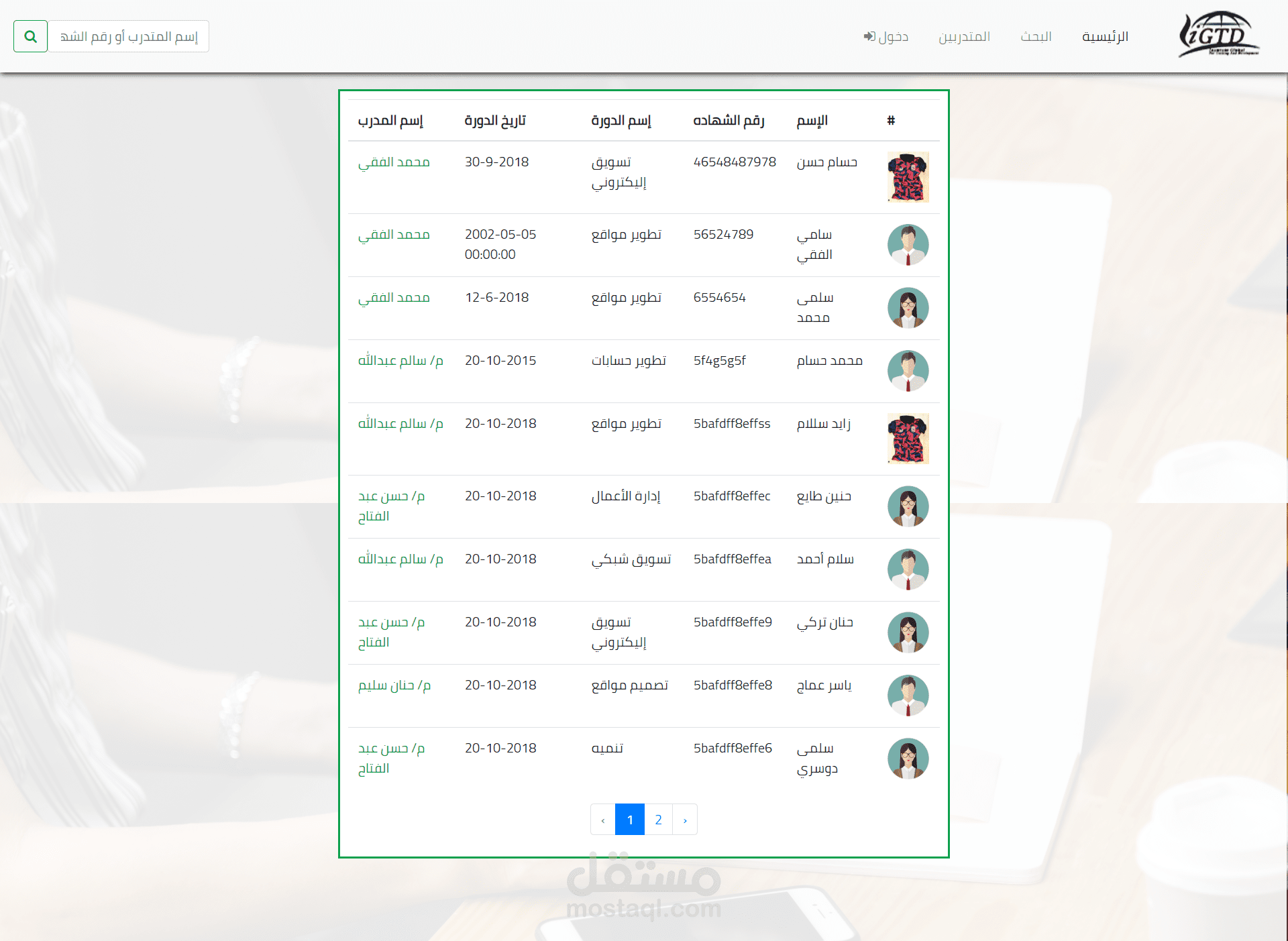This screenshot has height=941, width=1288.
Task: Open trainer link م/ حنان سليم
Action: point(394,685)
